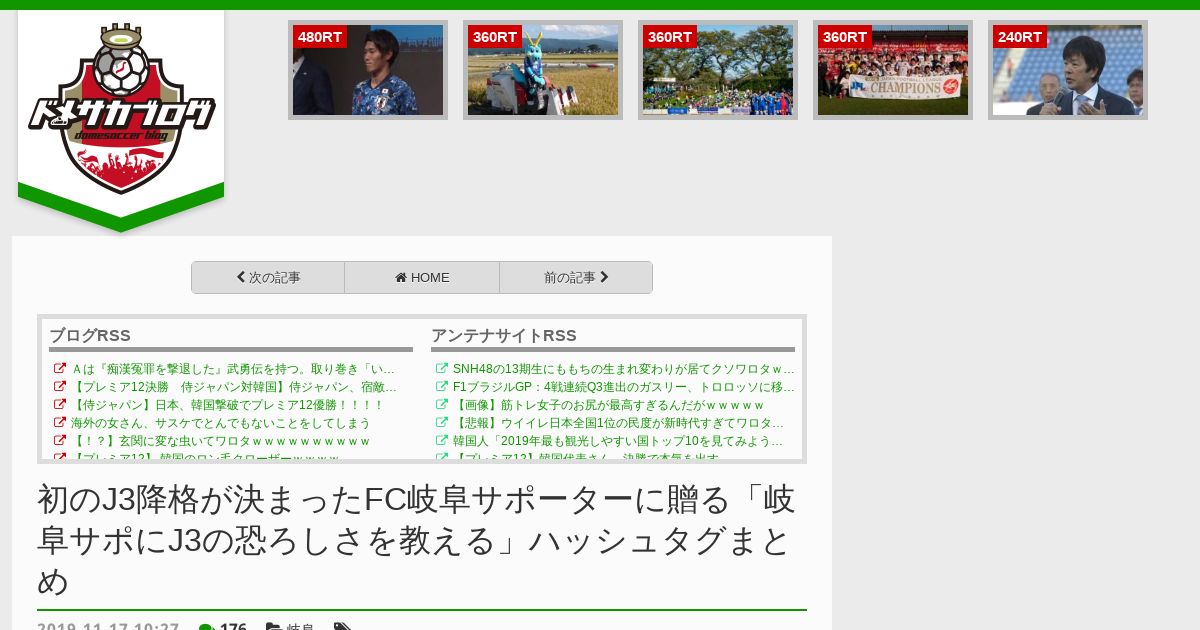Viewport: 1200px width, 630px height.
Task: Go to 前の記事 (previous article)
Action: [x=576, y=278]
